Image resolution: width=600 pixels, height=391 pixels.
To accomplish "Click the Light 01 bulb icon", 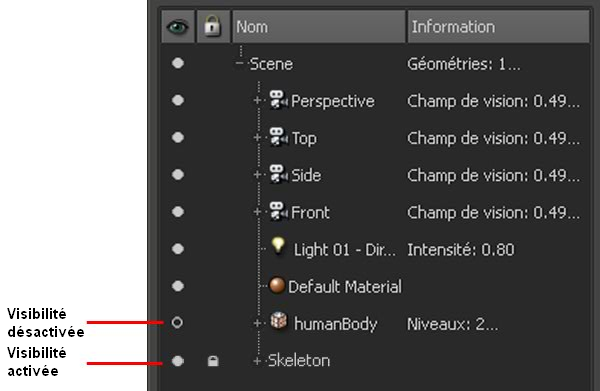I will (x=278, y=246).
